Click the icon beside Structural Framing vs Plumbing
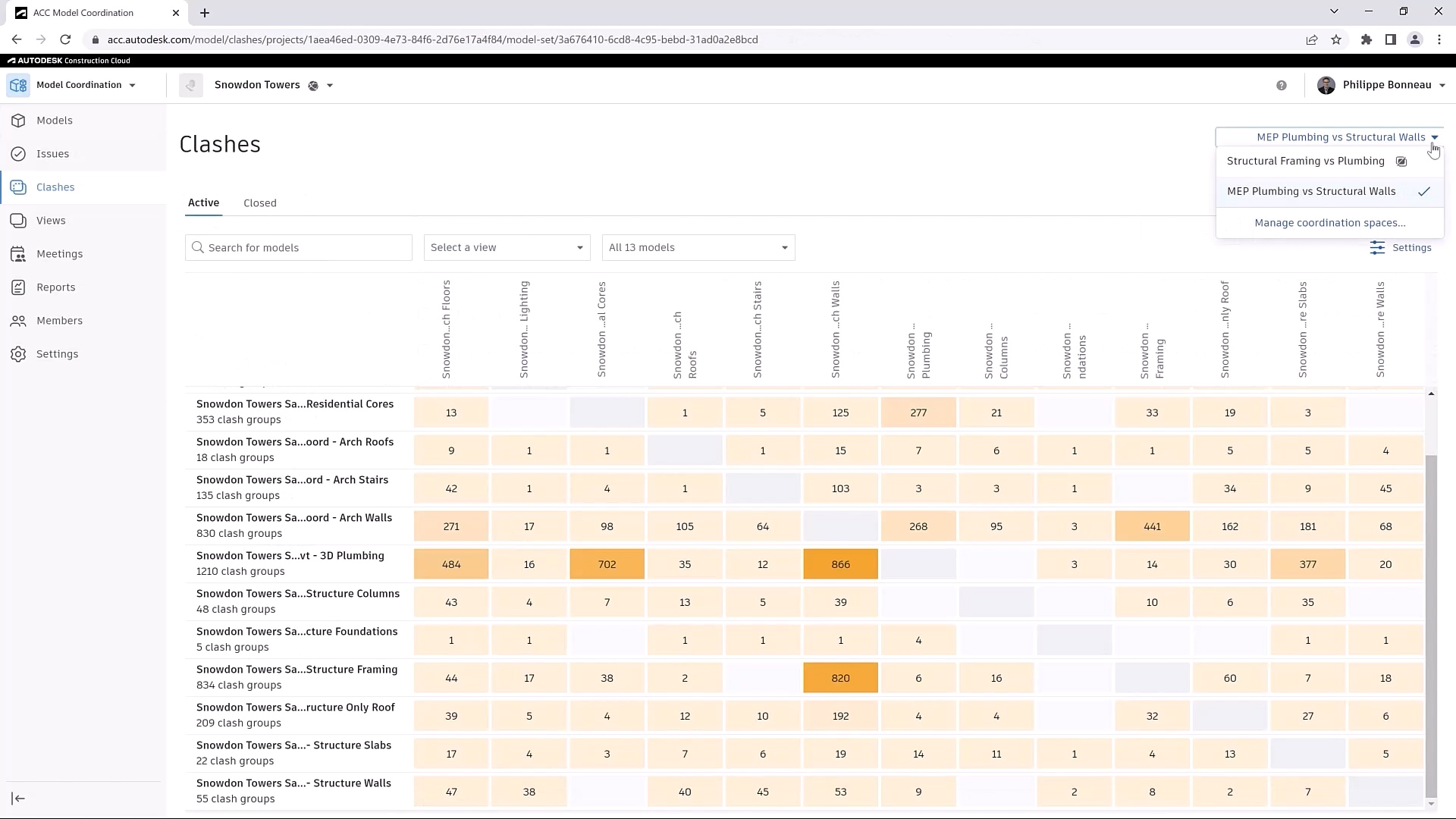Screen dimensions: 1456x819 tap(1401, 162)
